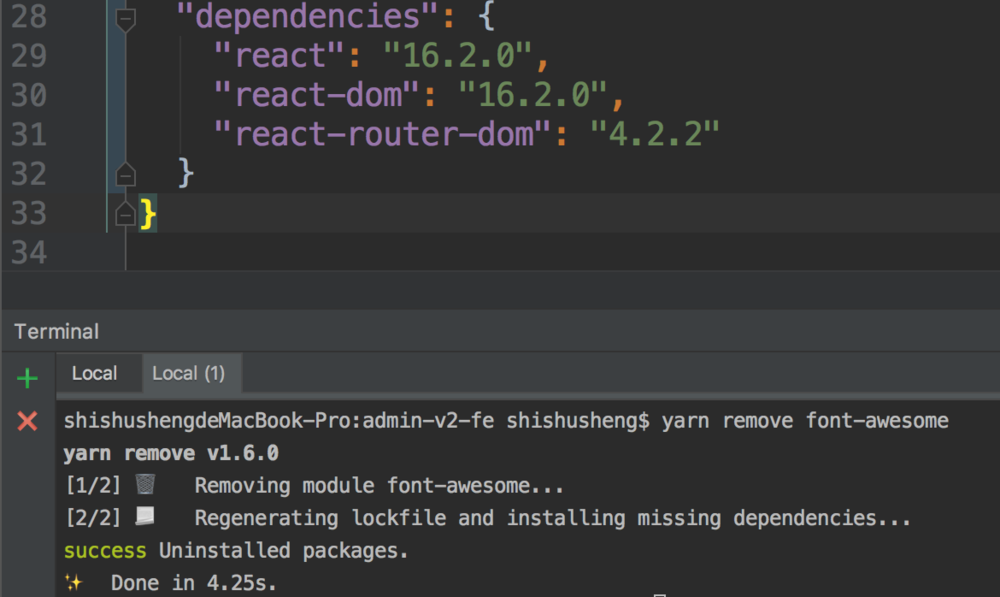Collapse the dependencies block fold marker on line 28

click(126, 18)
